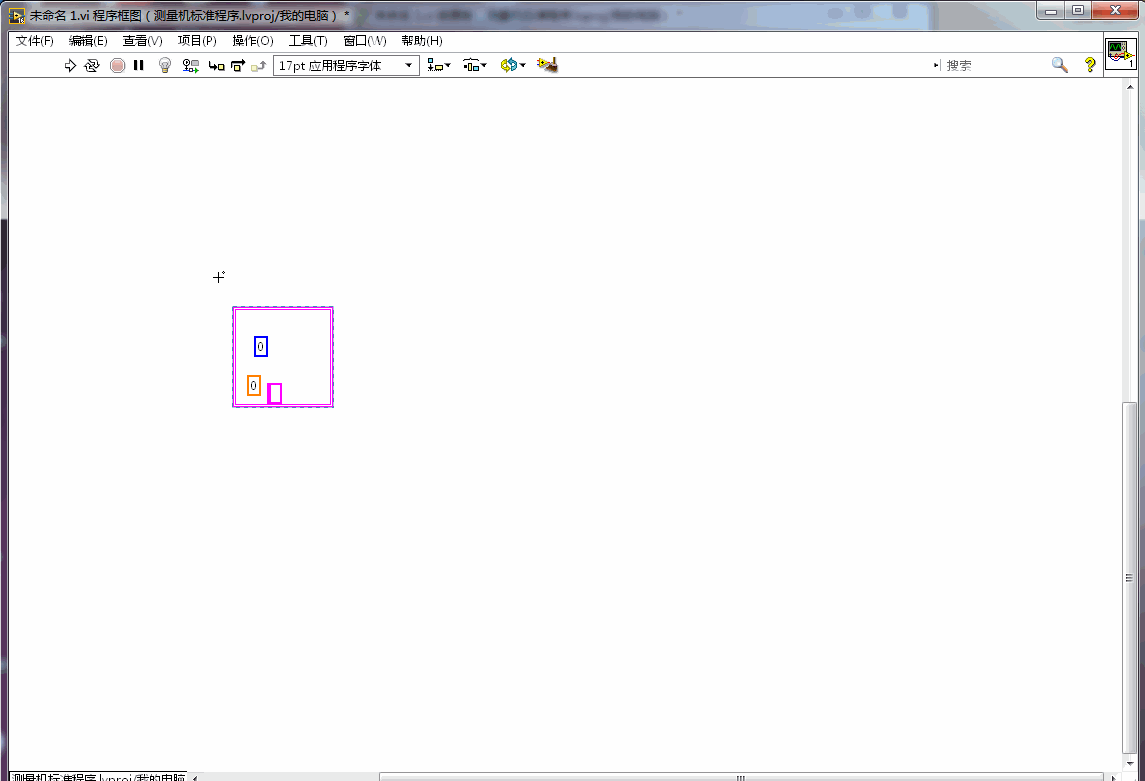Toggle Highlight Execution light bulb

pyautogui.click(x=165, y=66)
